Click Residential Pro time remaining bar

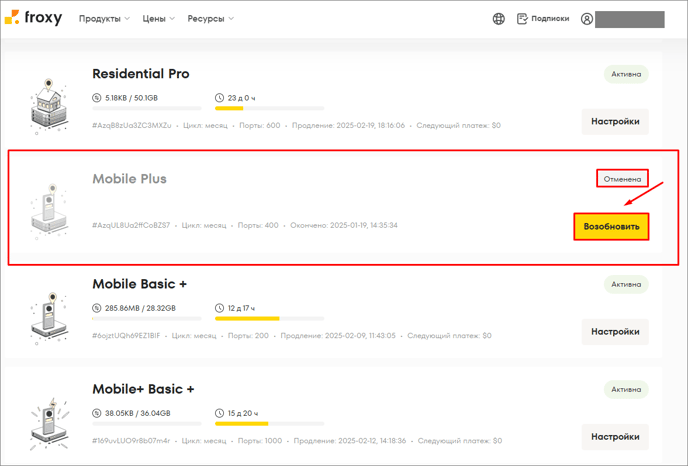[x=269, y=108]
